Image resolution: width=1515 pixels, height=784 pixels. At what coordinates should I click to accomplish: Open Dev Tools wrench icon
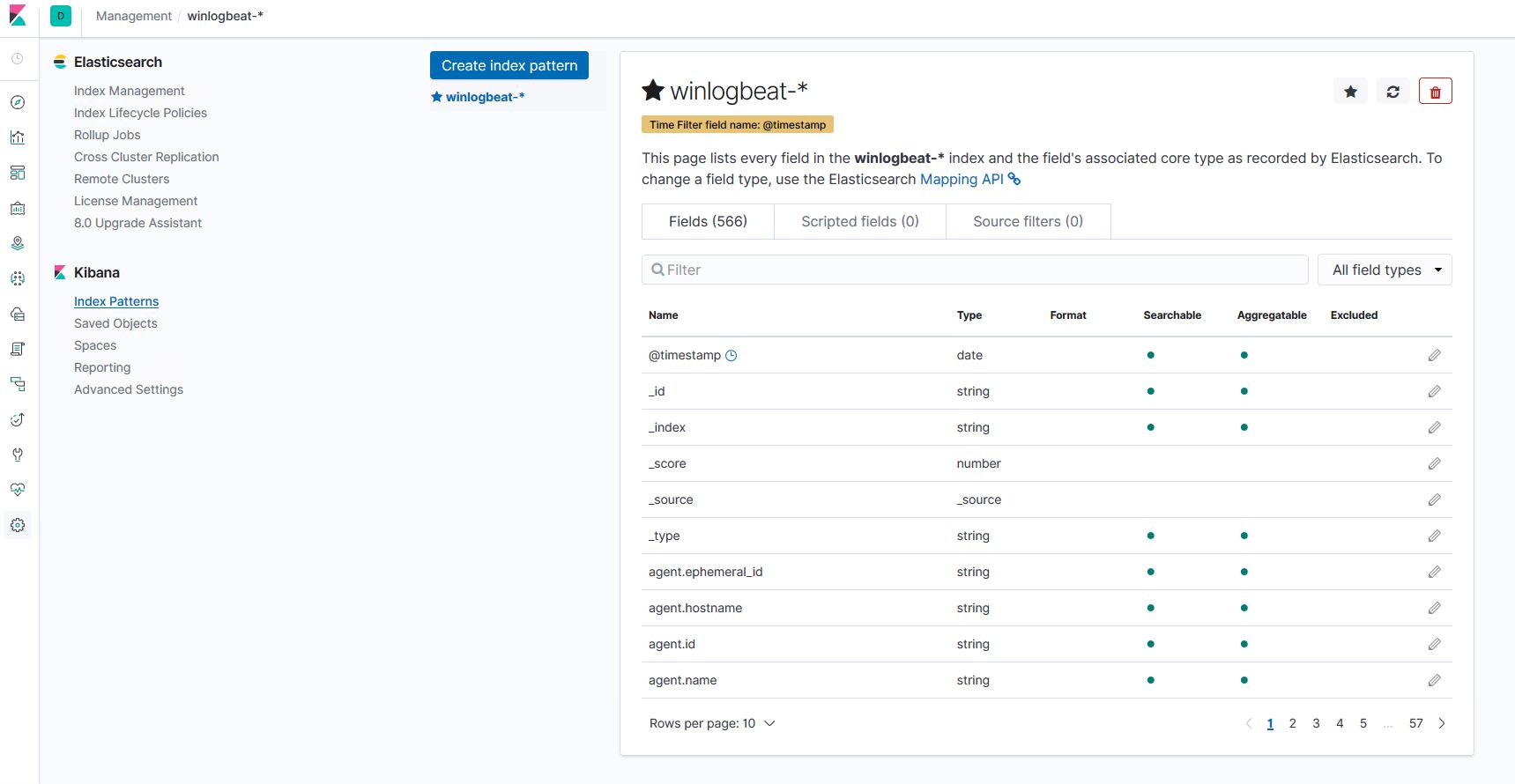pyautogui.click(x=18, y=455)
